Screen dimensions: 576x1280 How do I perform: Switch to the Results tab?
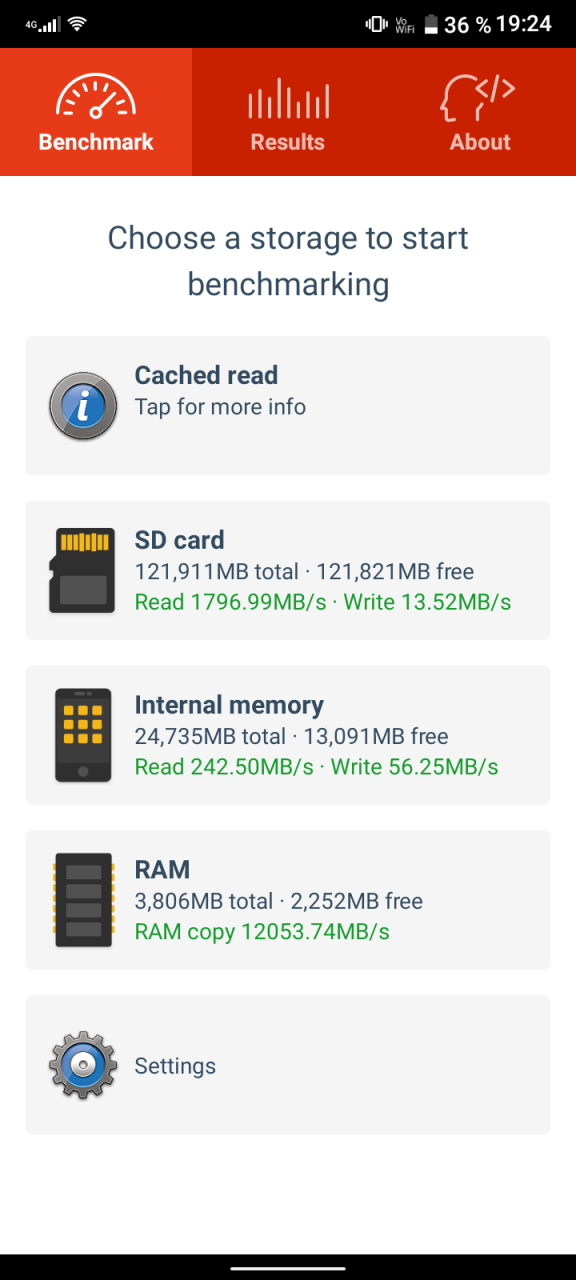[288, 112]
